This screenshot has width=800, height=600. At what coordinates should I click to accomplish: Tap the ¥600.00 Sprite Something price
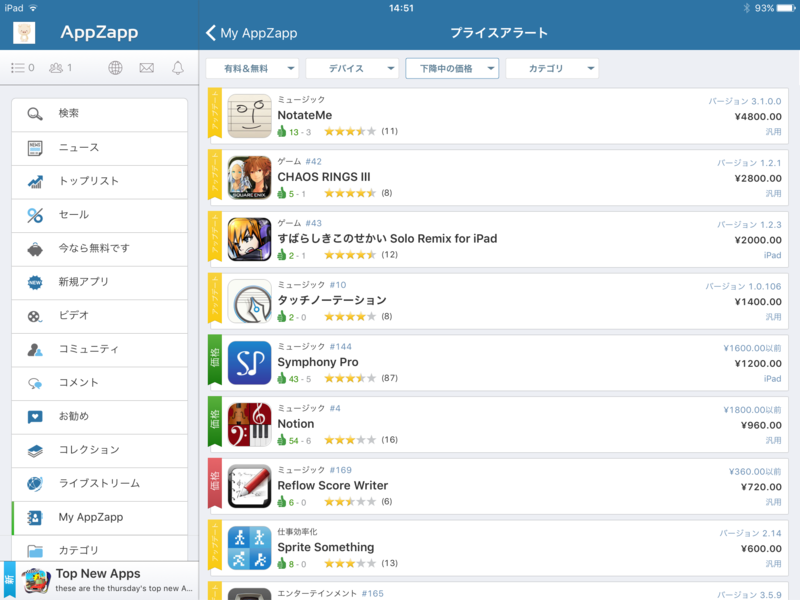click(761, 549)
